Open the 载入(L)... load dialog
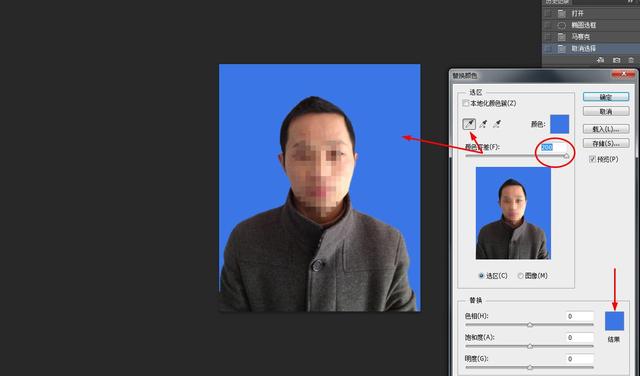Image resolution: width=640 pixels, height=376 pixels. point(606,129)
